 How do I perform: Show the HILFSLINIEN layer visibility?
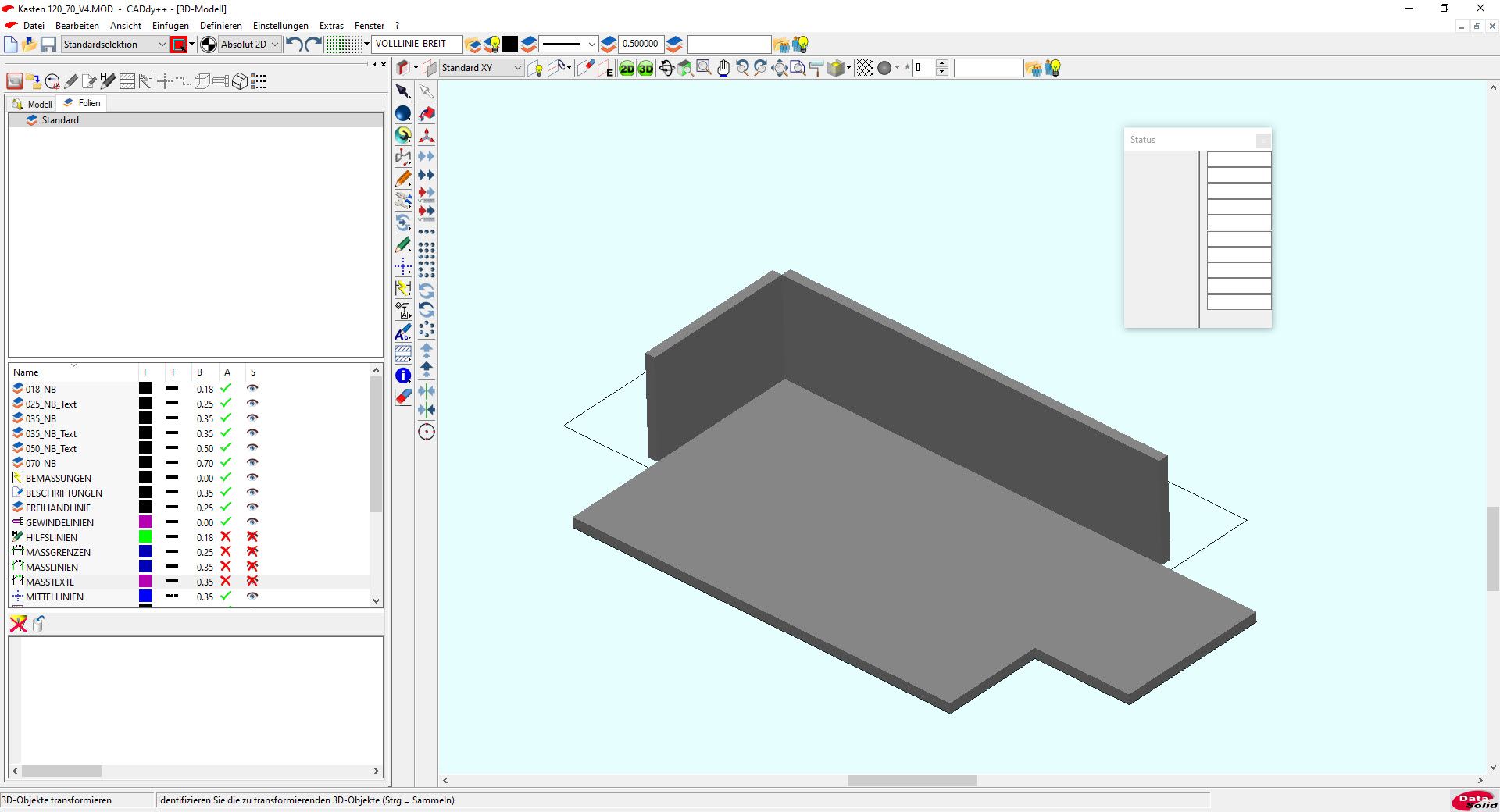click(252, 537)
